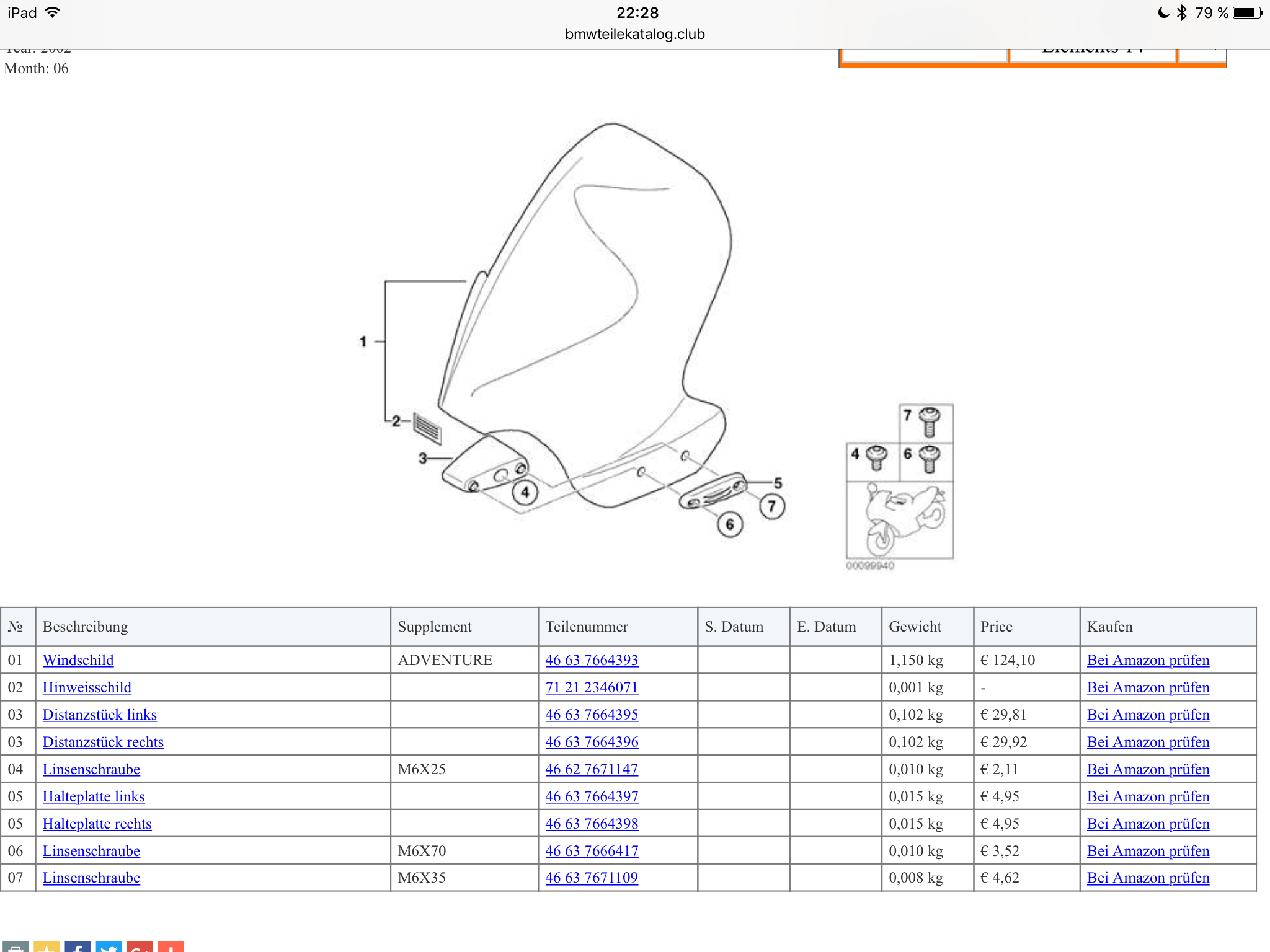
Task: Click circled number 7 in diagram
Action: [772, 506]
